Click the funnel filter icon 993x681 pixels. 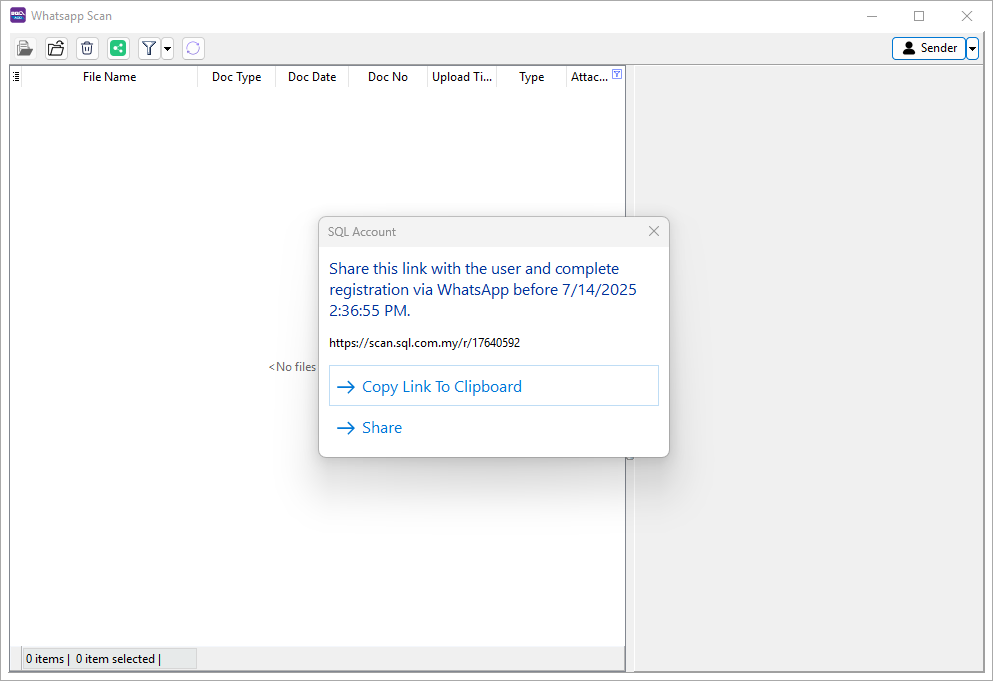pos(149,48)
